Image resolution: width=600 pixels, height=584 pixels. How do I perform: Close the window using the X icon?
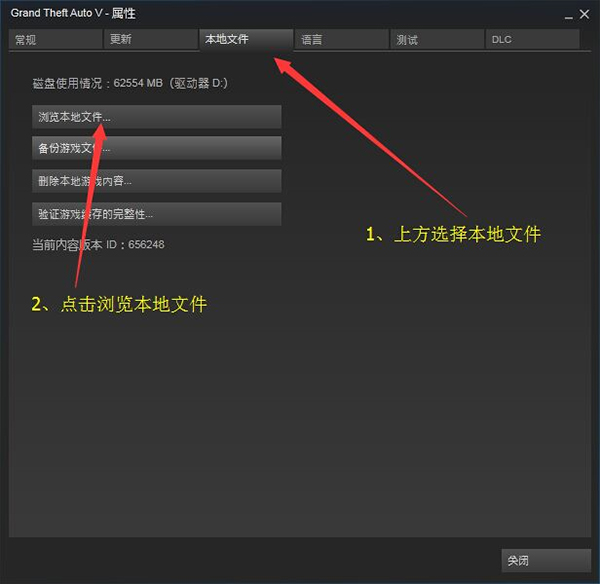584,14
